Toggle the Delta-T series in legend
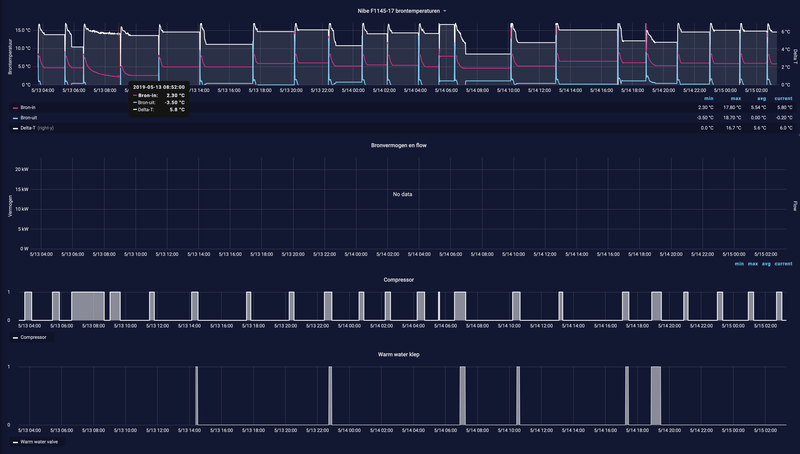This screenshot has height=454, width=800. (x=28, y=128)
